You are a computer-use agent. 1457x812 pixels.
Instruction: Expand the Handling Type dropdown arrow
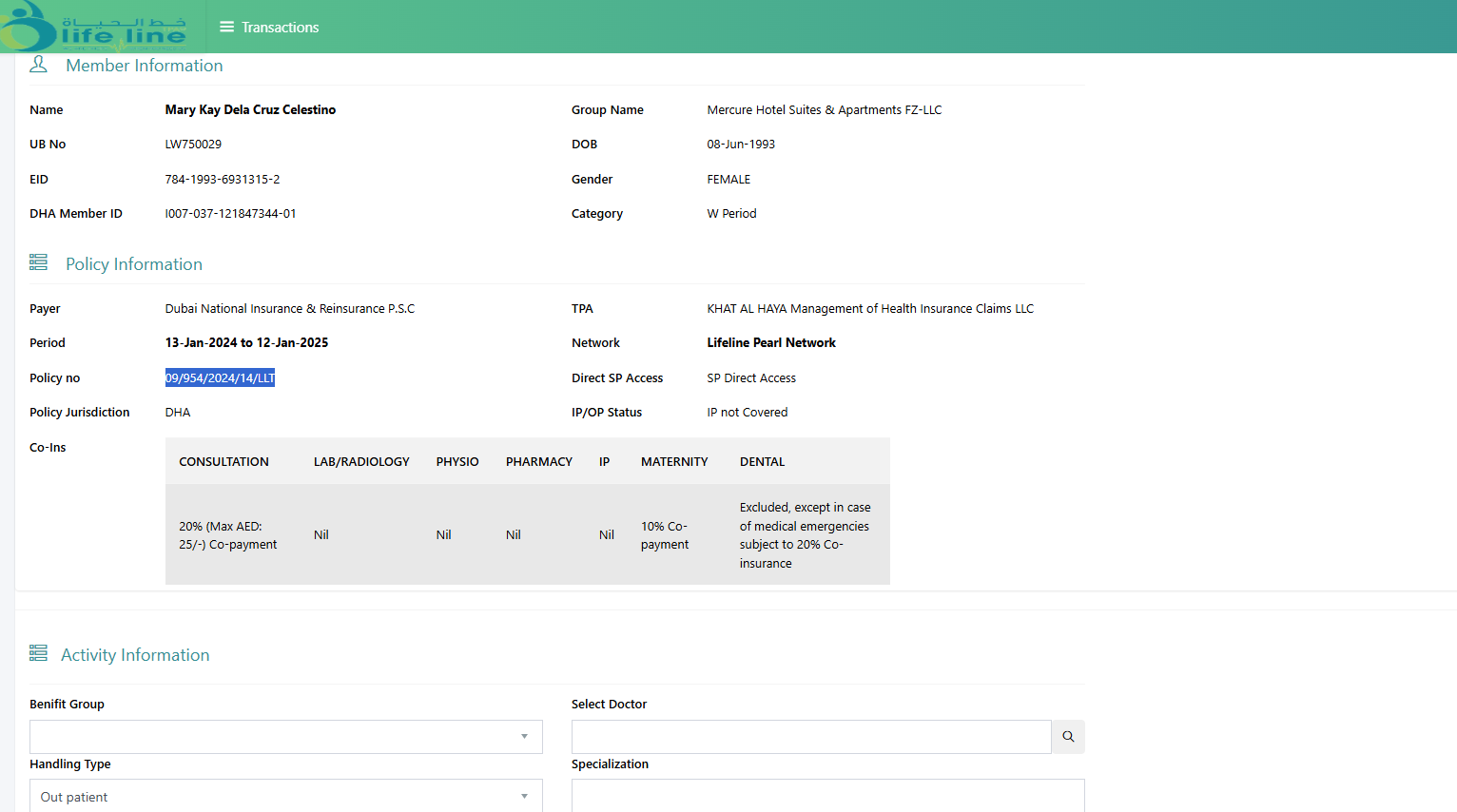524,797
